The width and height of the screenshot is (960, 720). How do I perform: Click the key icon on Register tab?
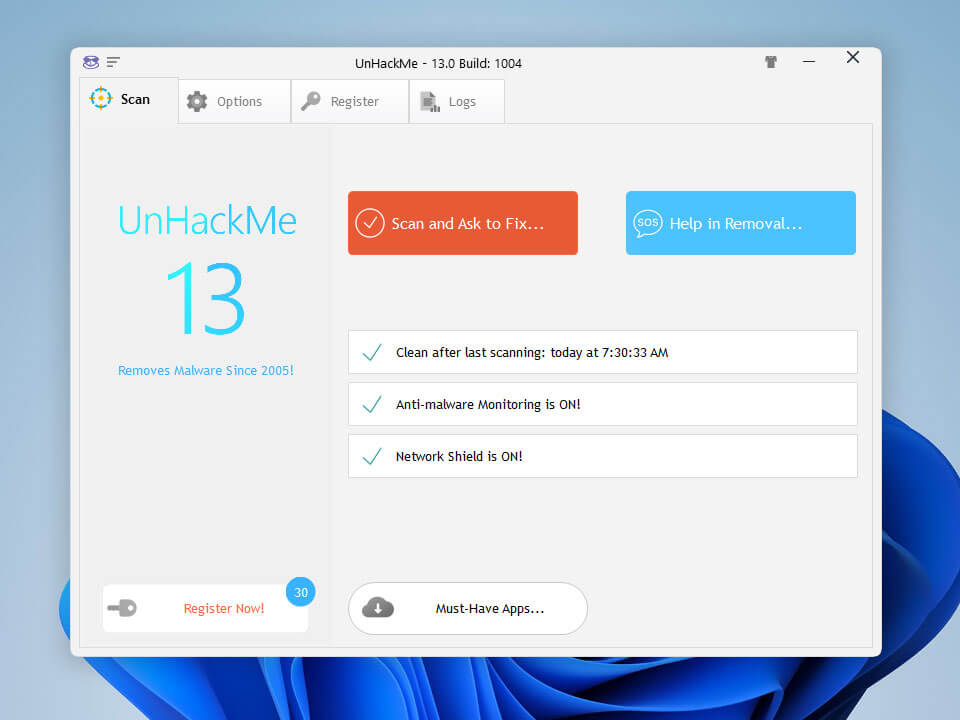(x=311, y=101)
